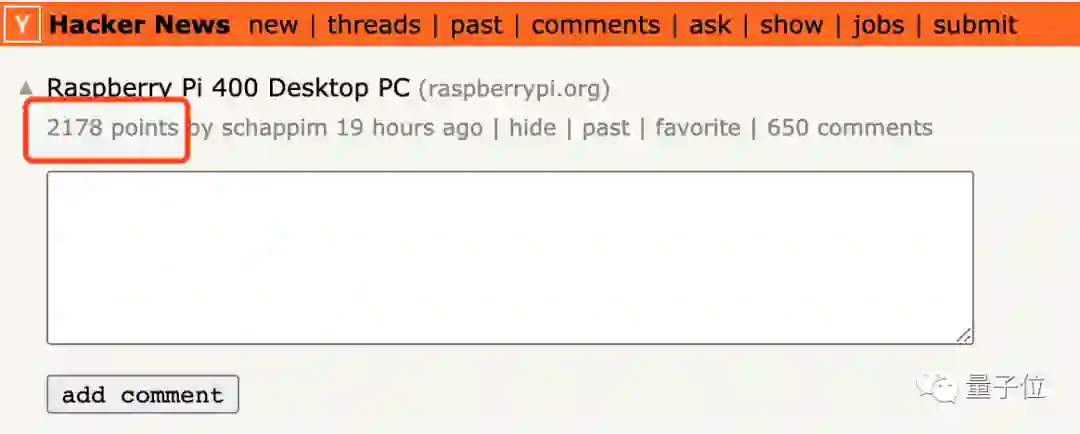
Task: Click the add comment button
Action: tap(143, 395)
